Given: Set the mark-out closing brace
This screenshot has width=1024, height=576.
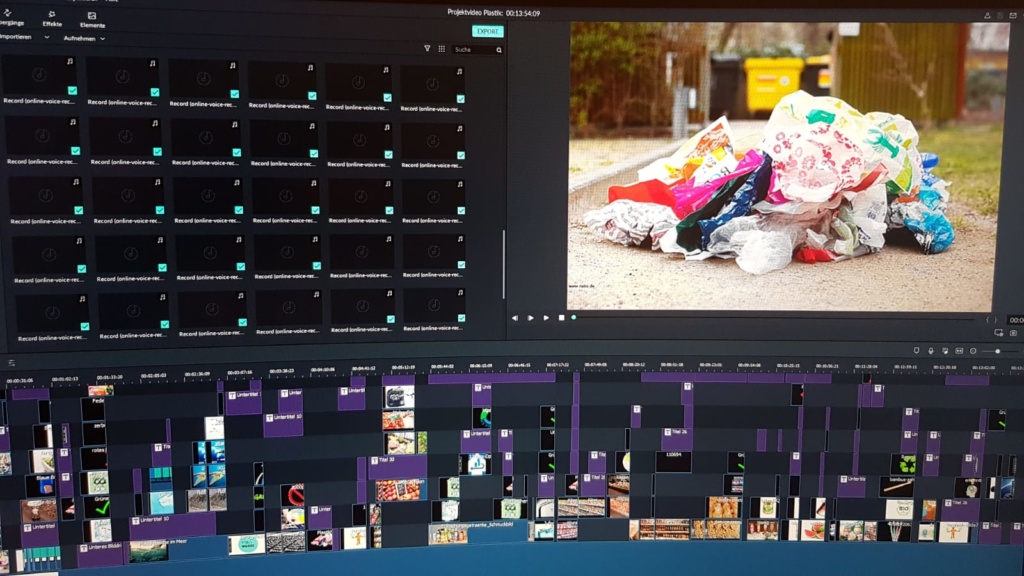Looking at the screenshot, I should (x=995, y=320).
